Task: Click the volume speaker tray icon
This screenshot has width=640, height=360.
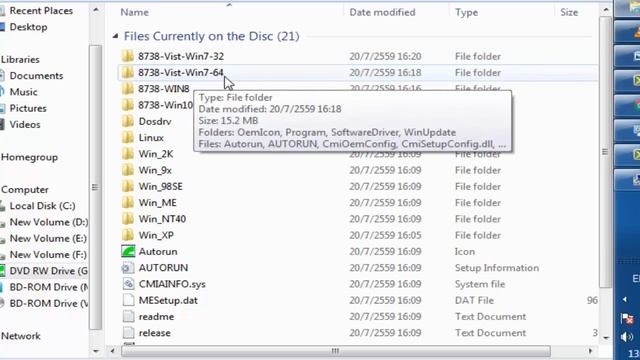Action: point(627,337)
